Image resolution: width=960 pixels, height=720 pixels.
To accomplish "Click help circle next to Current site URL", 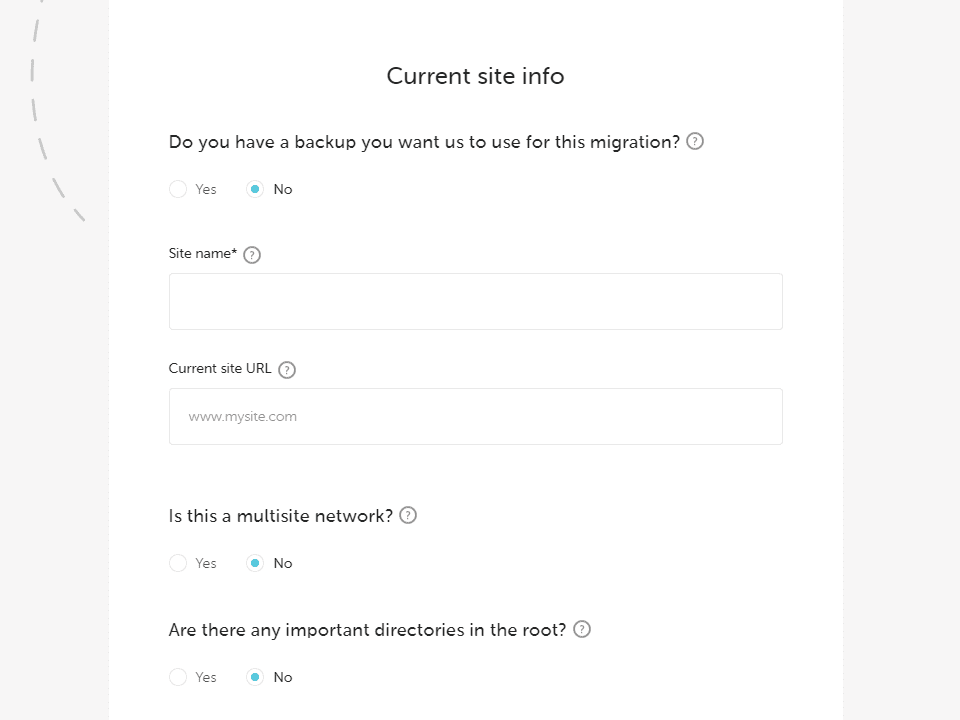I will click(287, 369).
